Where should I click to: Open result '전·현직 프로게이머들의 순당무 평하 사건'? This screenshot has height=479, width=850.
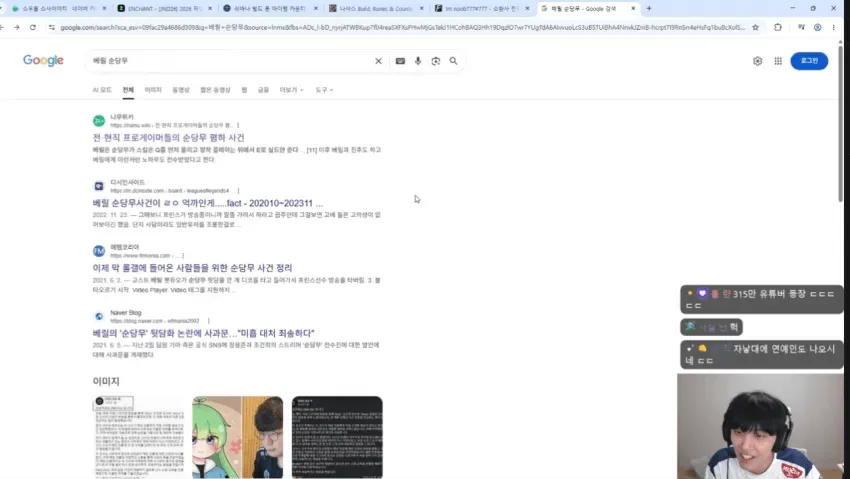tap(169, 138)
